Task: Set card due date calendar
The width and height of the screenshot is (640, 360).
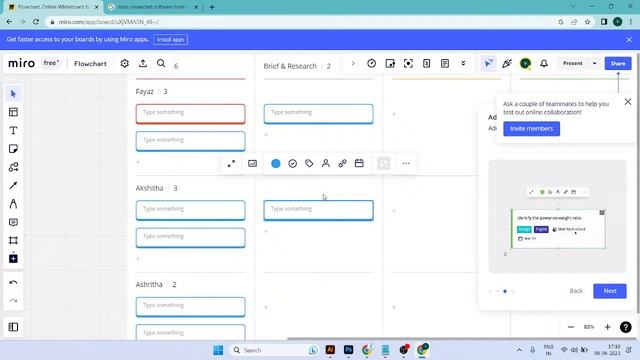Action: tap(359, 163)
